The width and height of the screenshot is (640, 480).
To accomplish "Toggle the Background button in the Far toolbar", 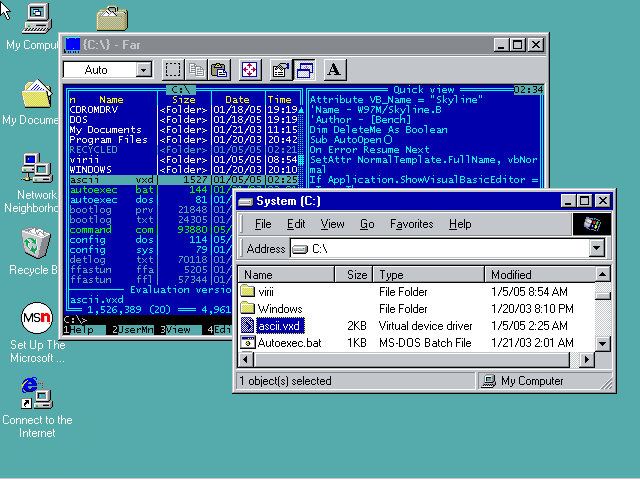I will pyautogui.click(x=304, y=70).
